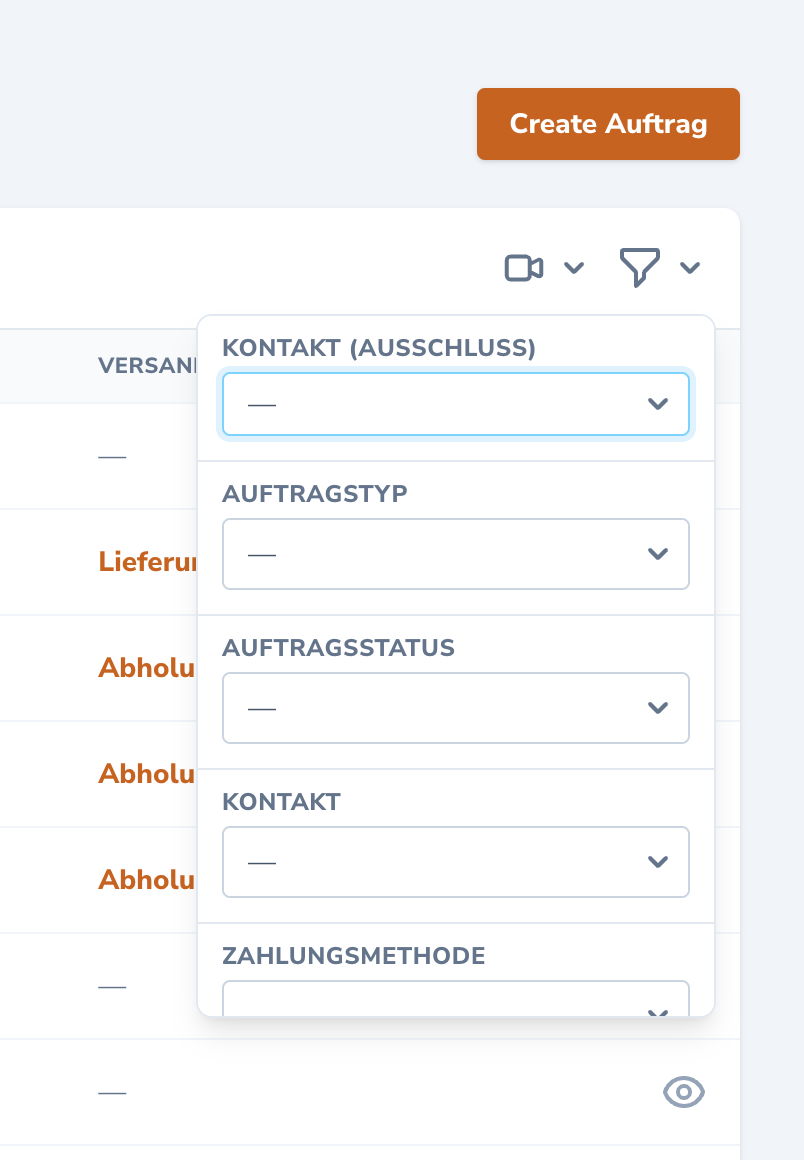804x1160 pixels.
Task: Click the second Abholung link
Action: [x=147, y=774]
